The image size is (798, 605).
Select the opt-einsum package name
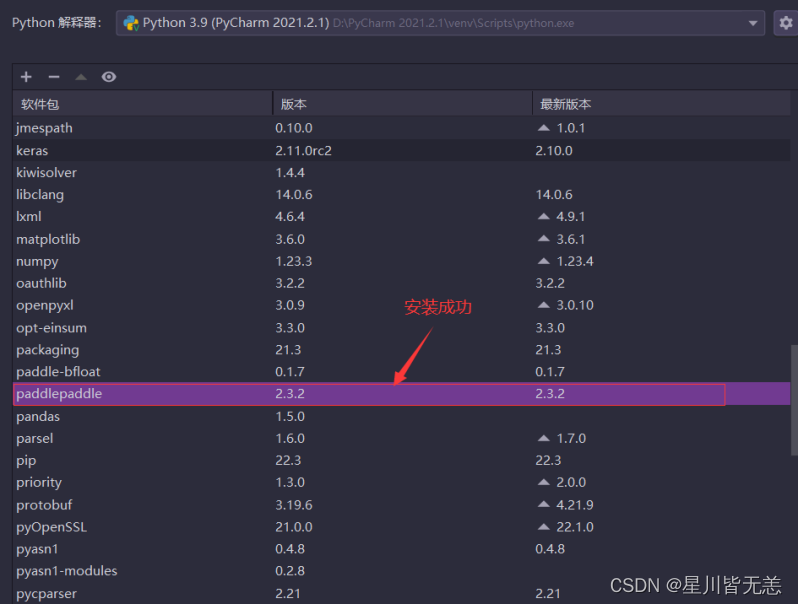click(x=51, y=328)
